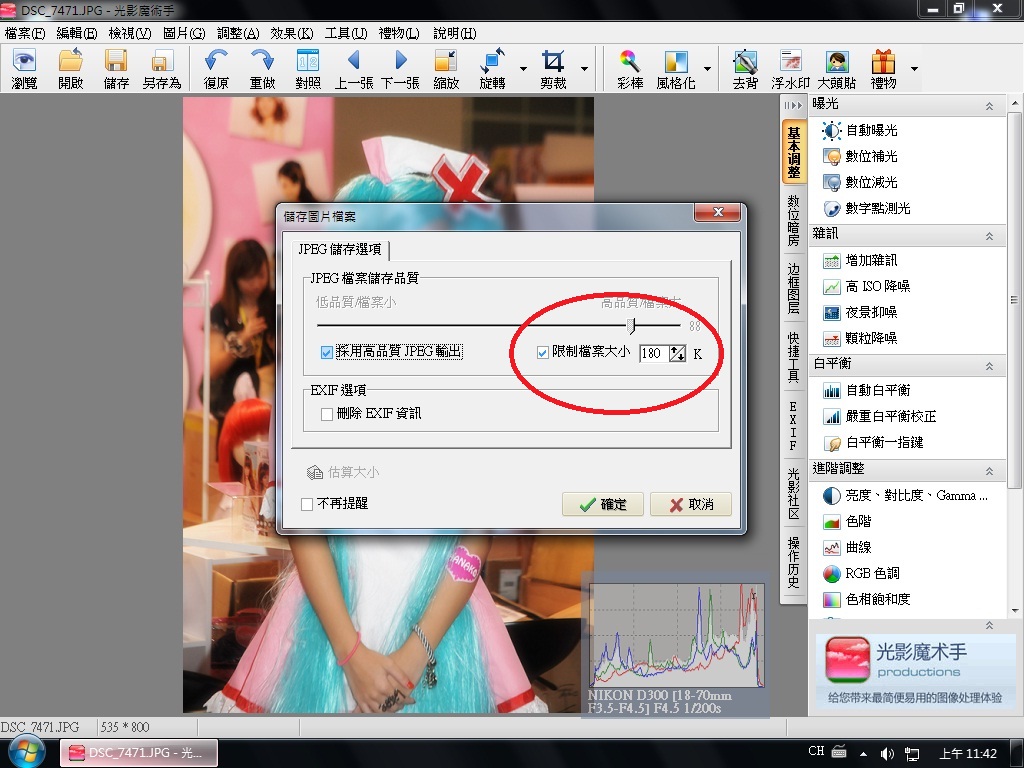Viewport: 1024px width, 768px height.
Task: Click the file size limit input field
Action: (653, 353)
